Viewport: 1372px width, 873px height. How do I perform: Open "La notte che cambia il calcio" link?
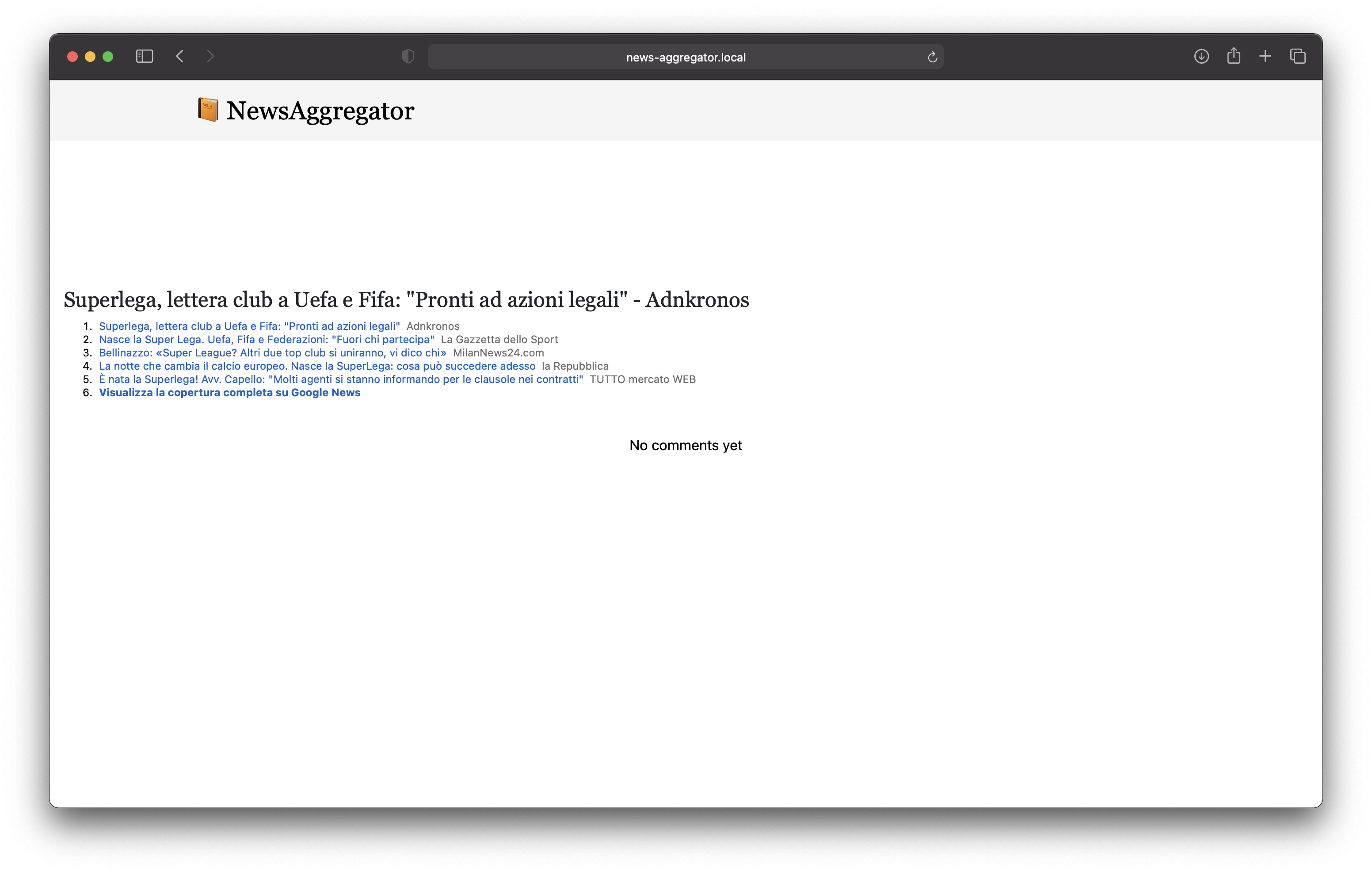tap(317, 366)
